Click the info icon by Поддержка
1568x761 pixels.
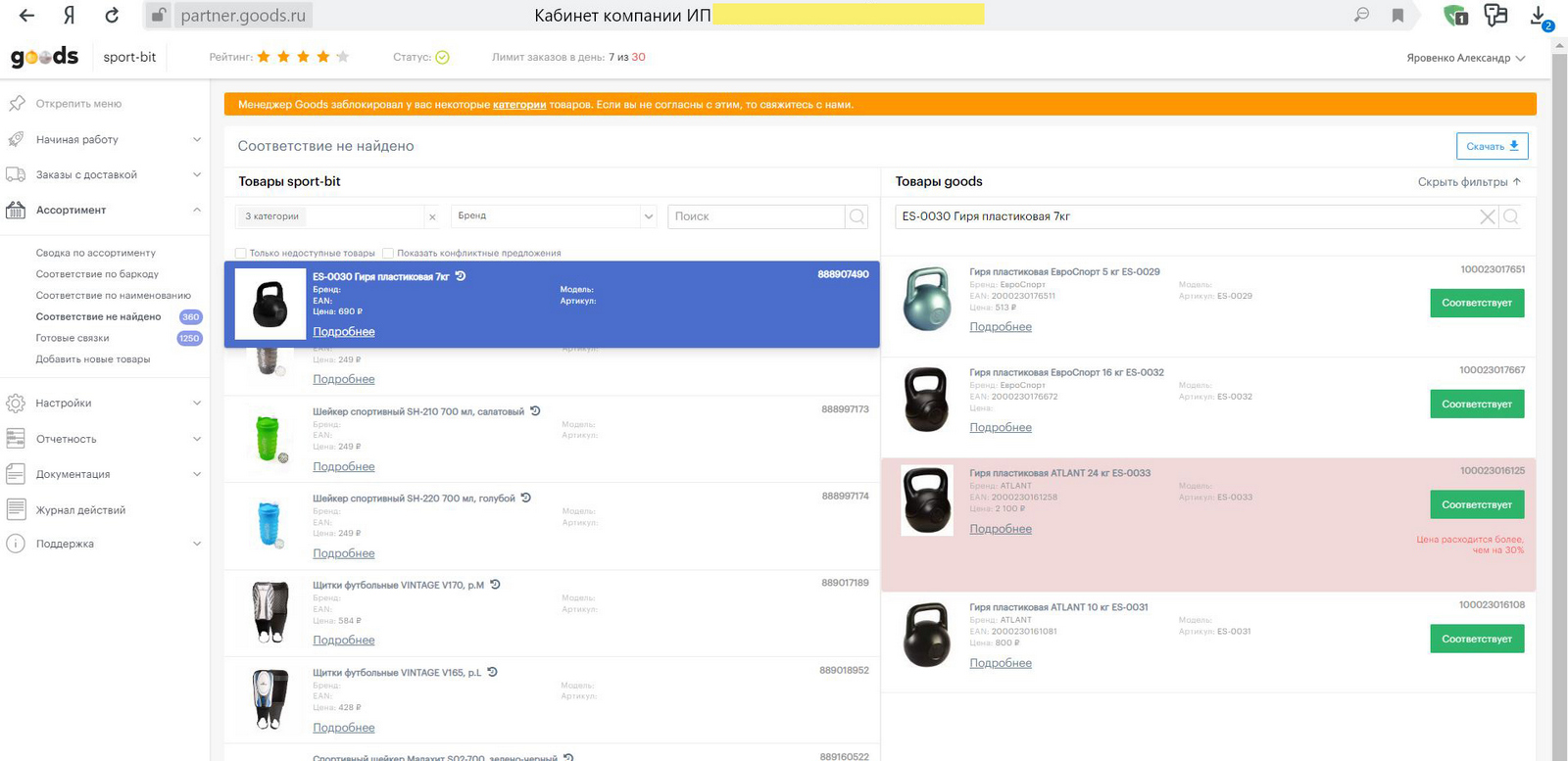click(16, 544)
